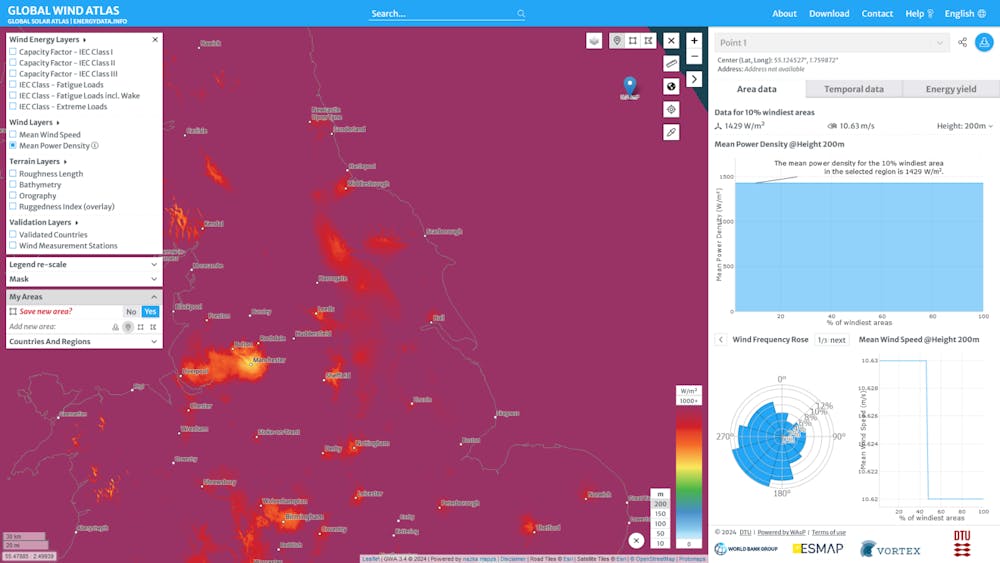Viewport: 1000px width, 563px height.
Task: Open the Height: 200m dropdown
Action: 964,126
